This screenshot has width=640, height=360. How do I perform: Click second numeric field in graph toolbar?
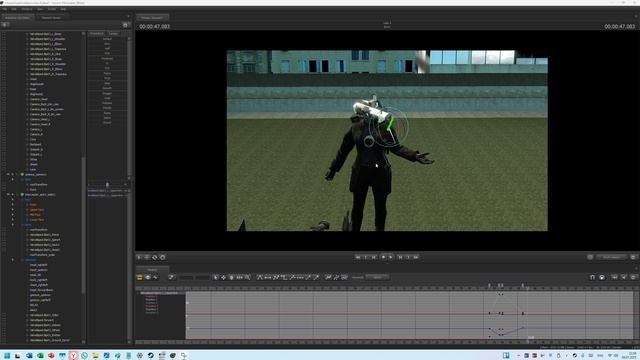click(x=202, y=278)
